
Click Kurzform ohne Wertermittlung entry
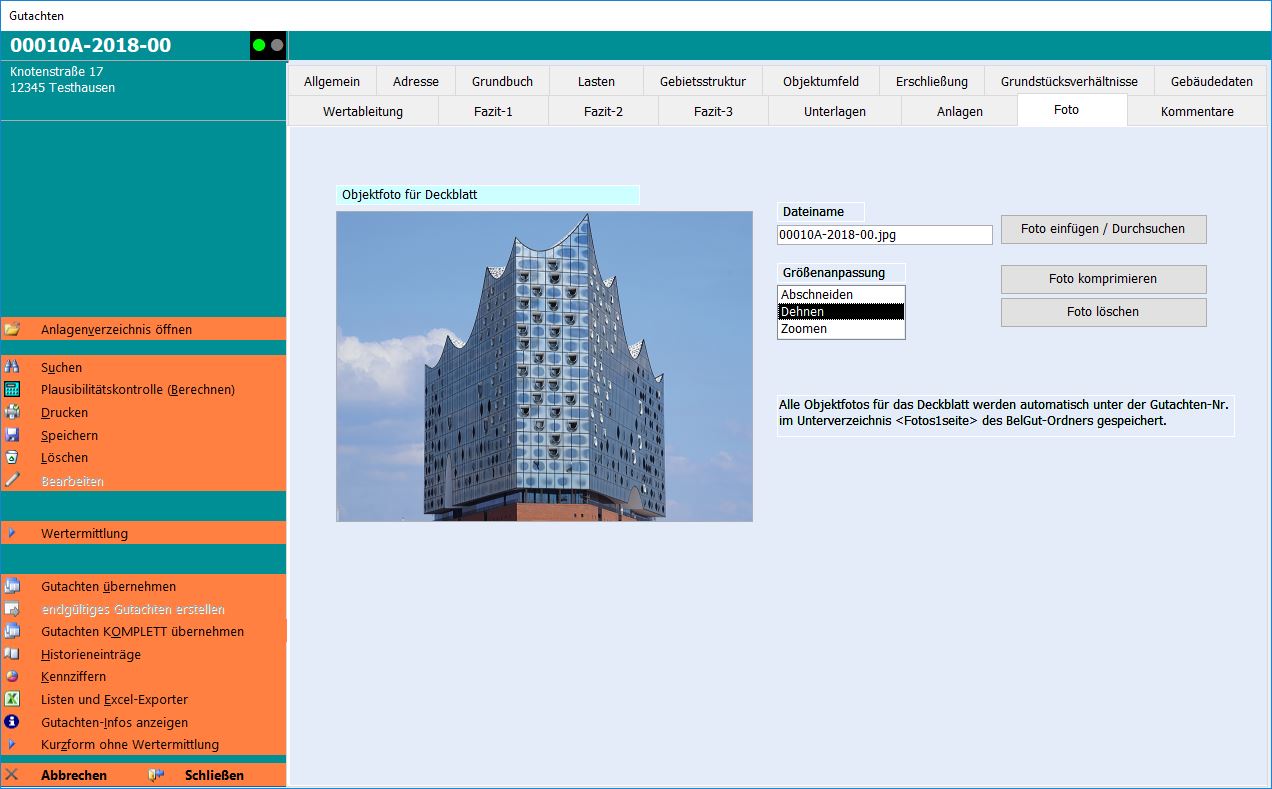(x=130, y=744)
